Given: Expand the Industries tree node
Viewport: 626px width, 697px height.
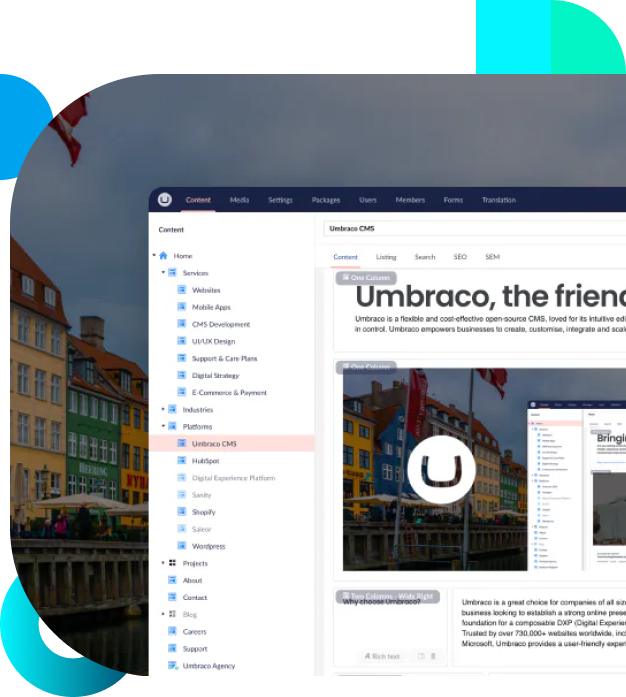Looking at the screenshot, I should [x=162, y=410].
